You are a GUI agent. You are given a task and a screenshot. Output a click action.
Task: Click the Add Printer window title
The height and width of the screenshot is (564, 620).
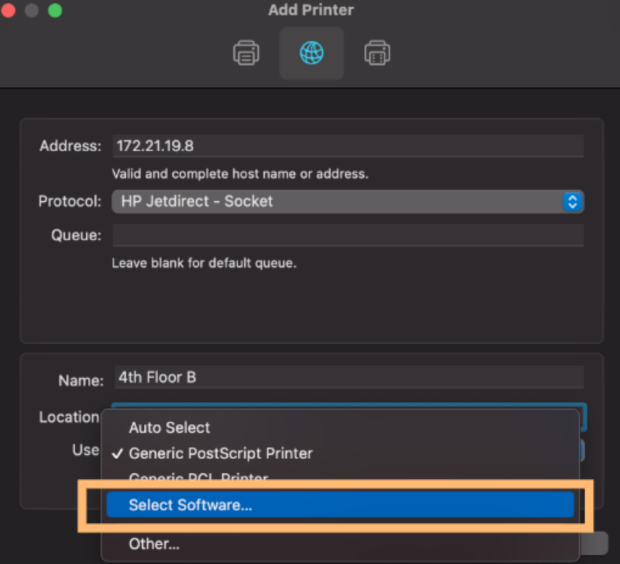[x=311, y=10]
